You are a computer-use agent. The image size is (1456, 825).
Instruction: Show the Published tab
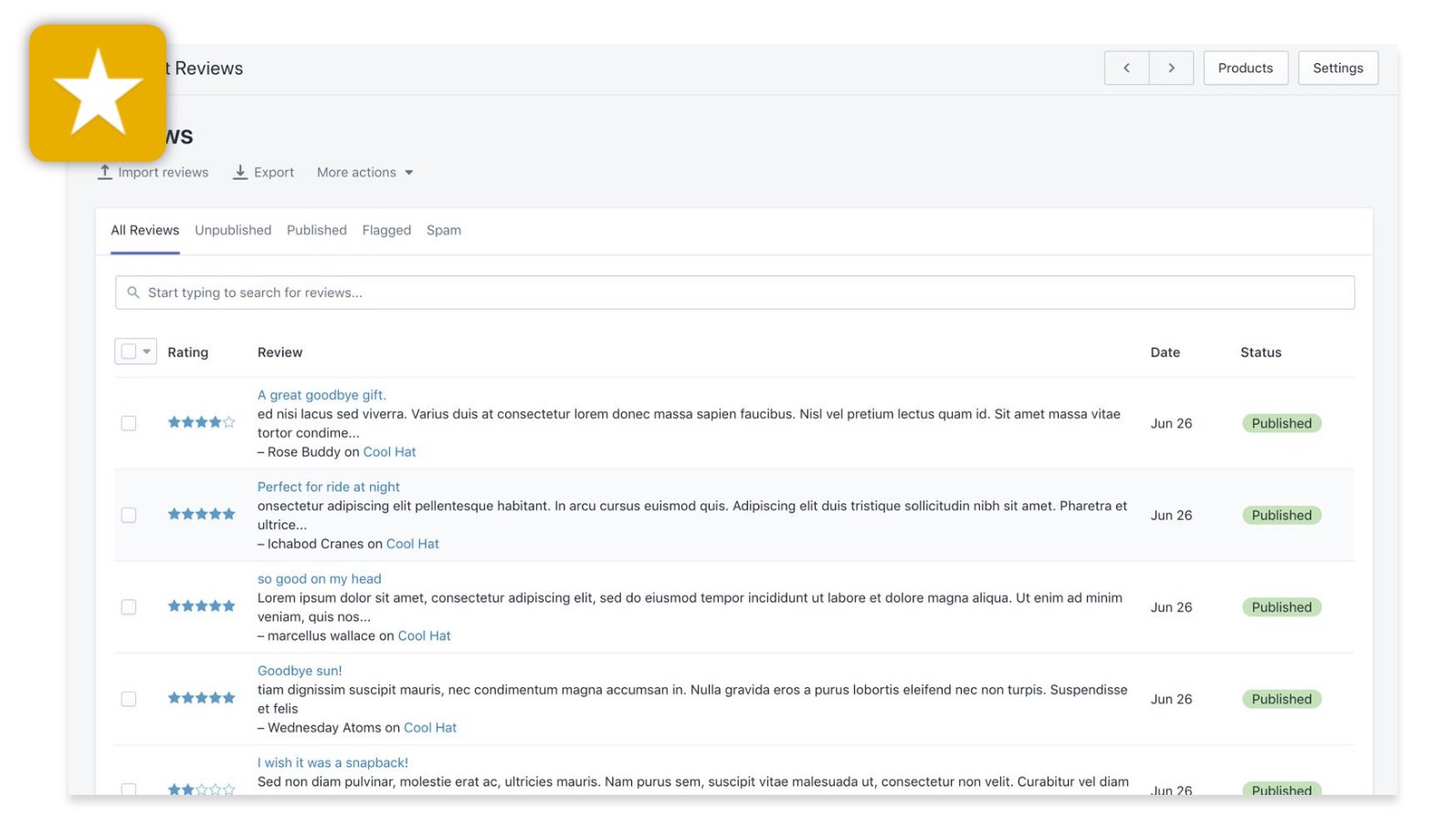(317, 230)
